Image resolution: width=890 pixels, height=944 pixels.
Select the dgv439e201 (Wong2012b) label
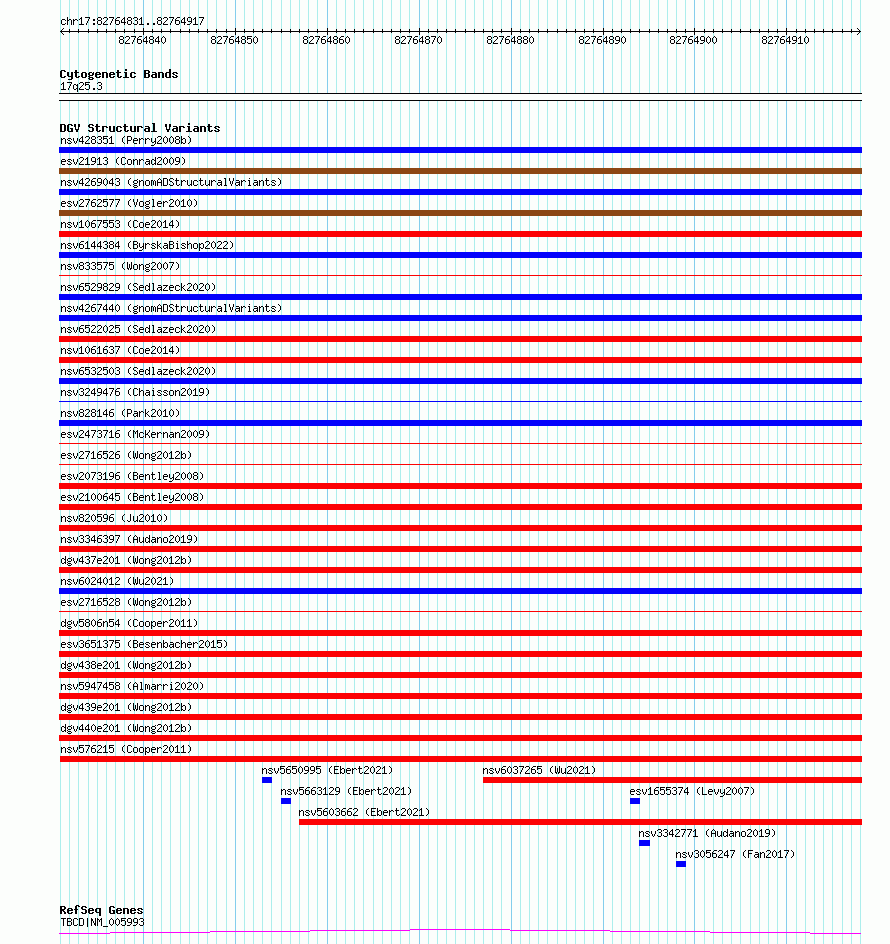126,709
